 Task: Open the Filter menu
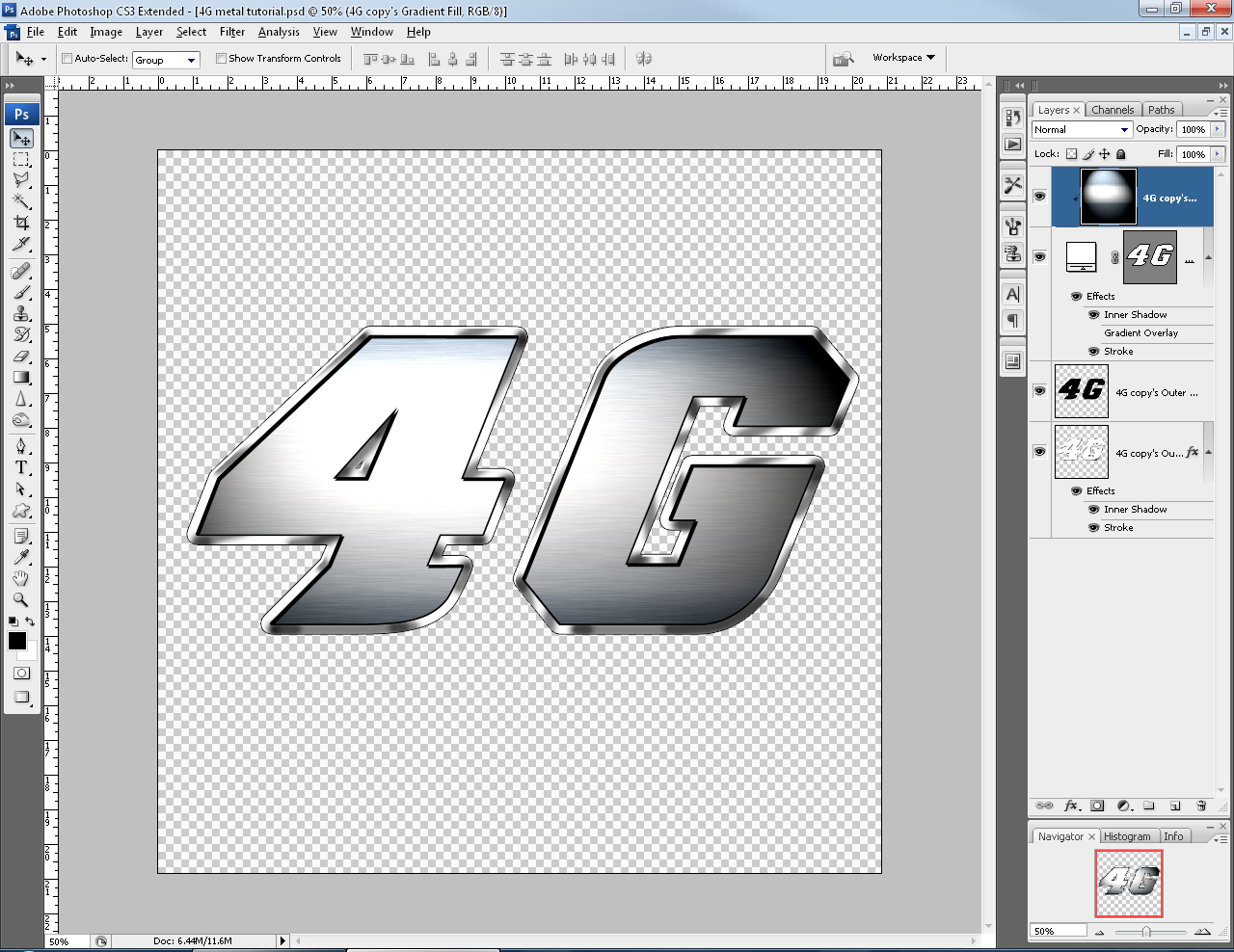[232, 32]
